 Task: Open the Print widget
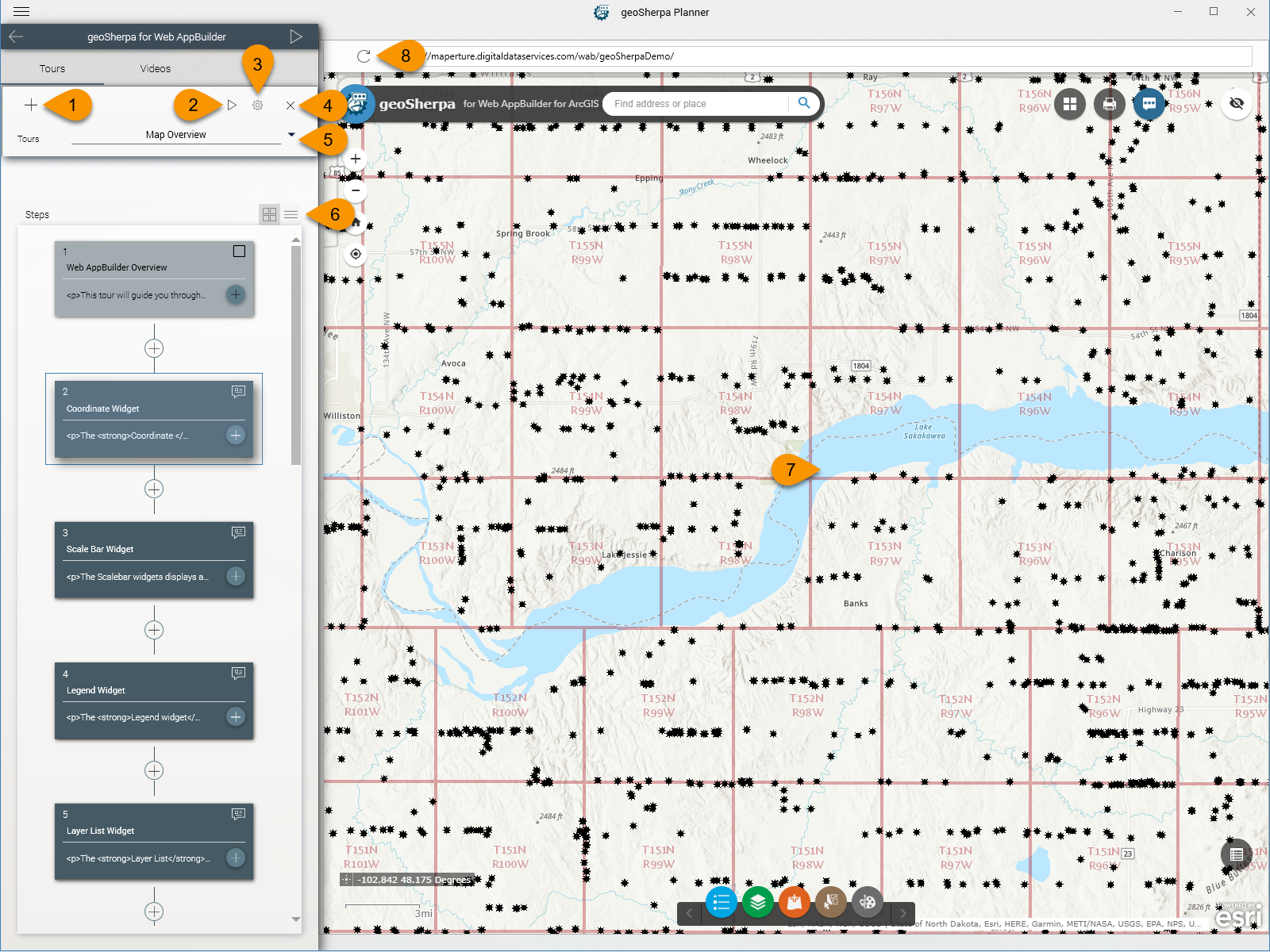1110,104
